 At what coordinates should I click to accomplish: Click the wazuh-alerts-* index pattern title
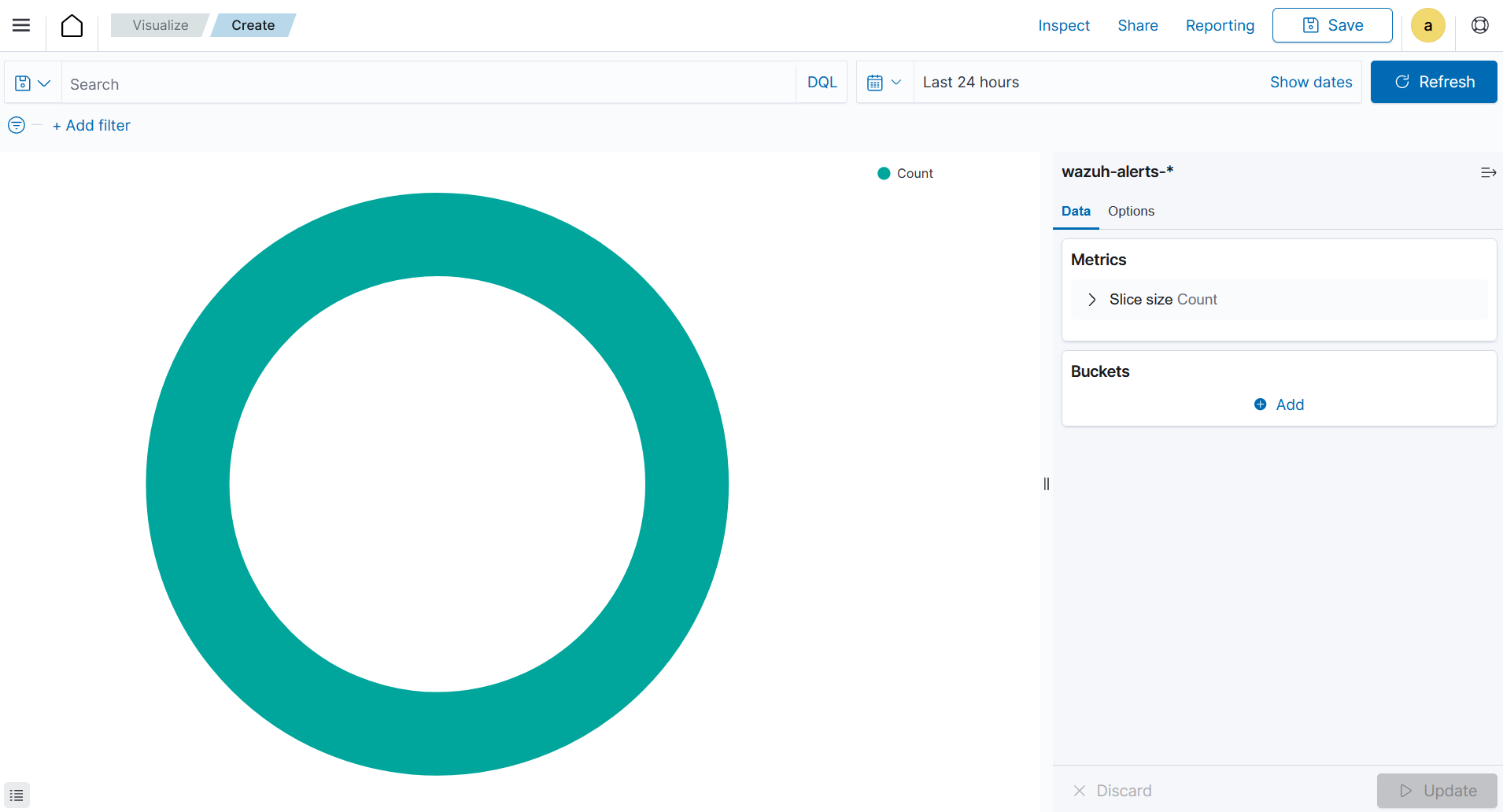click(x=1117, y=172)
